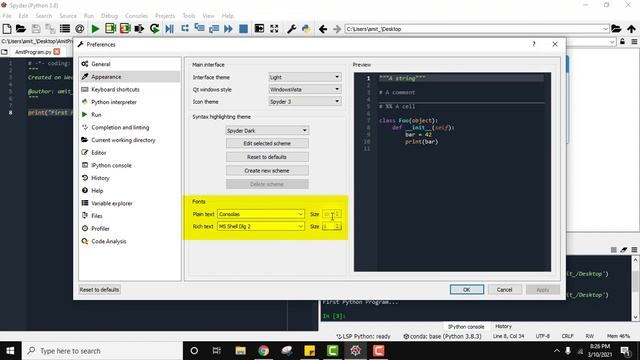Click the debugger Step over icon
640x360 pixels.
(x=185, y=29)
